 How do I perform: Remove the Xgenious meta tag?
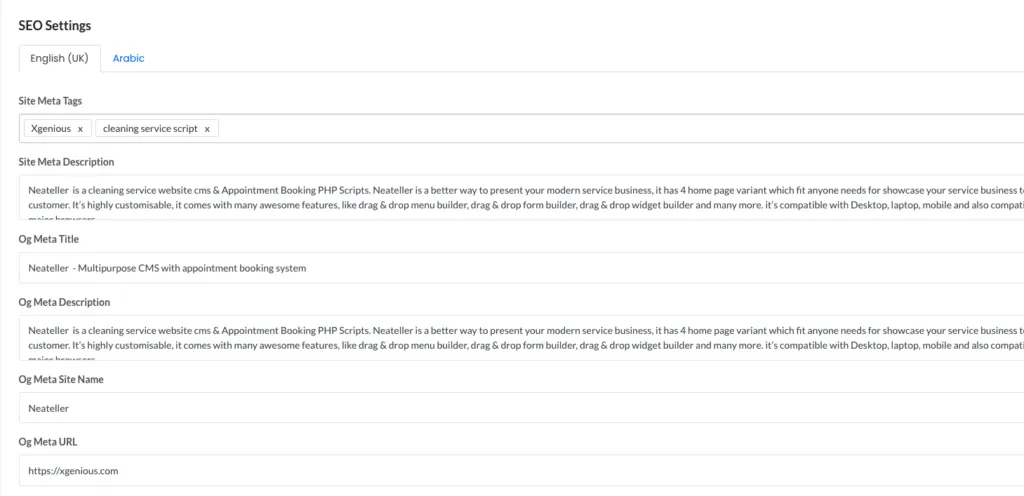coord(80,129)
